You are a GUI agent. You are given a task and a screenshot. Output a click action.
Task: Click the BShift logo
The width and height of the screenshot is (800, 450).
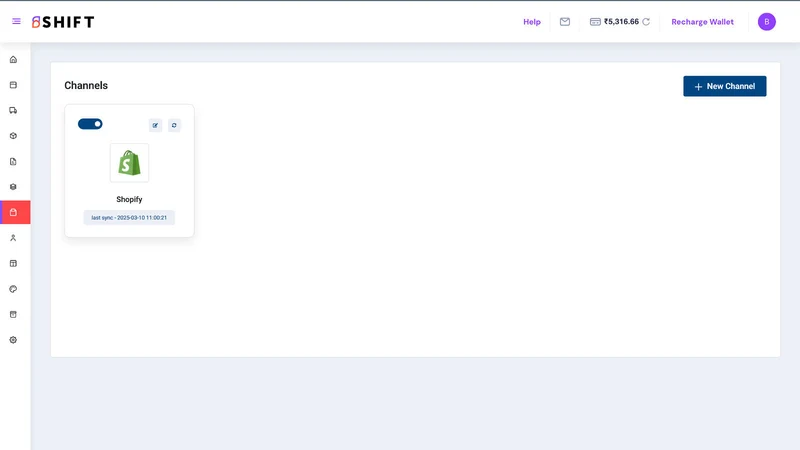[63, 22]
